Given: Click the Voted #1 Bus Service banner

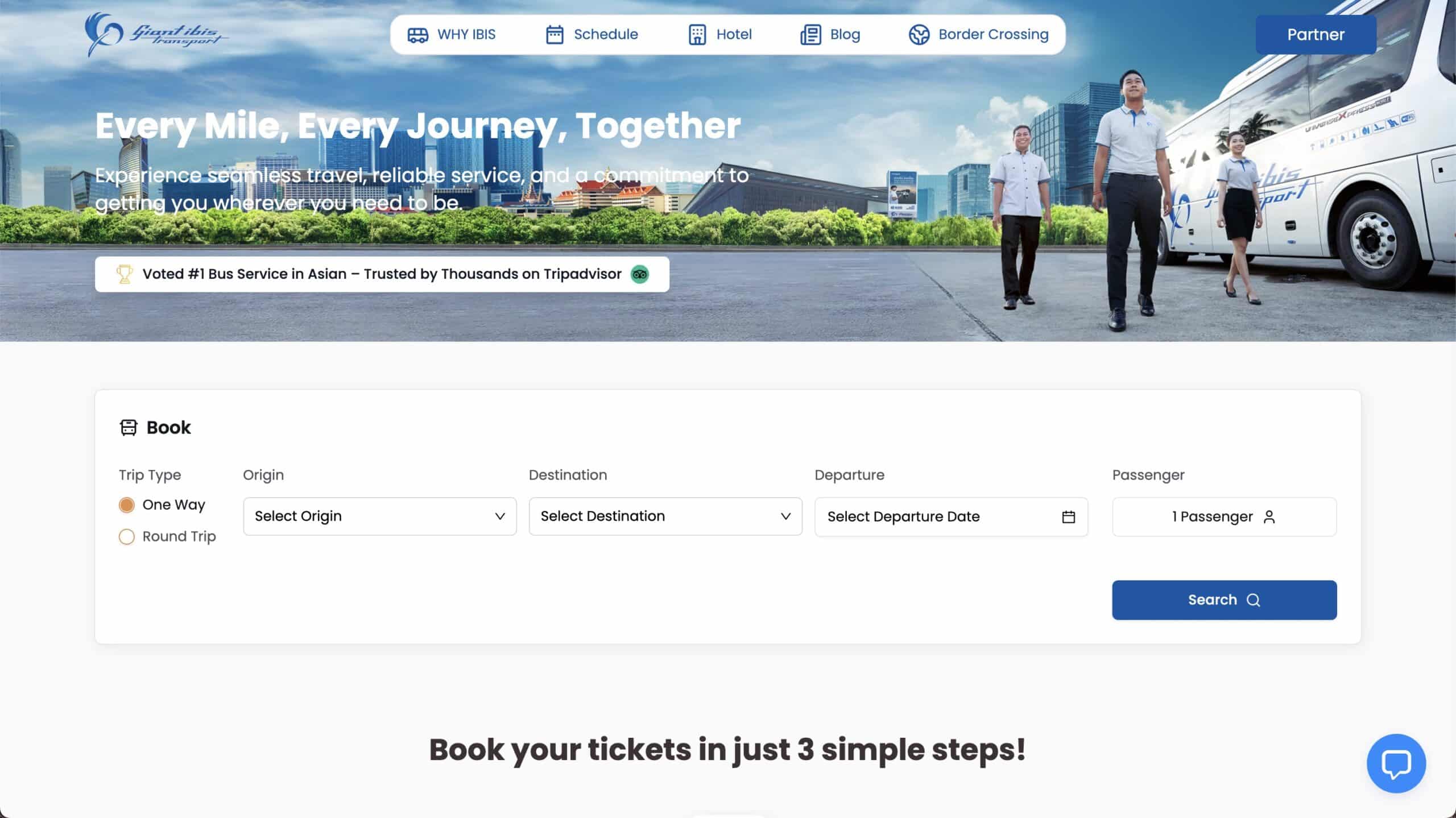Looking at the screenshot, I should [382, 274].
